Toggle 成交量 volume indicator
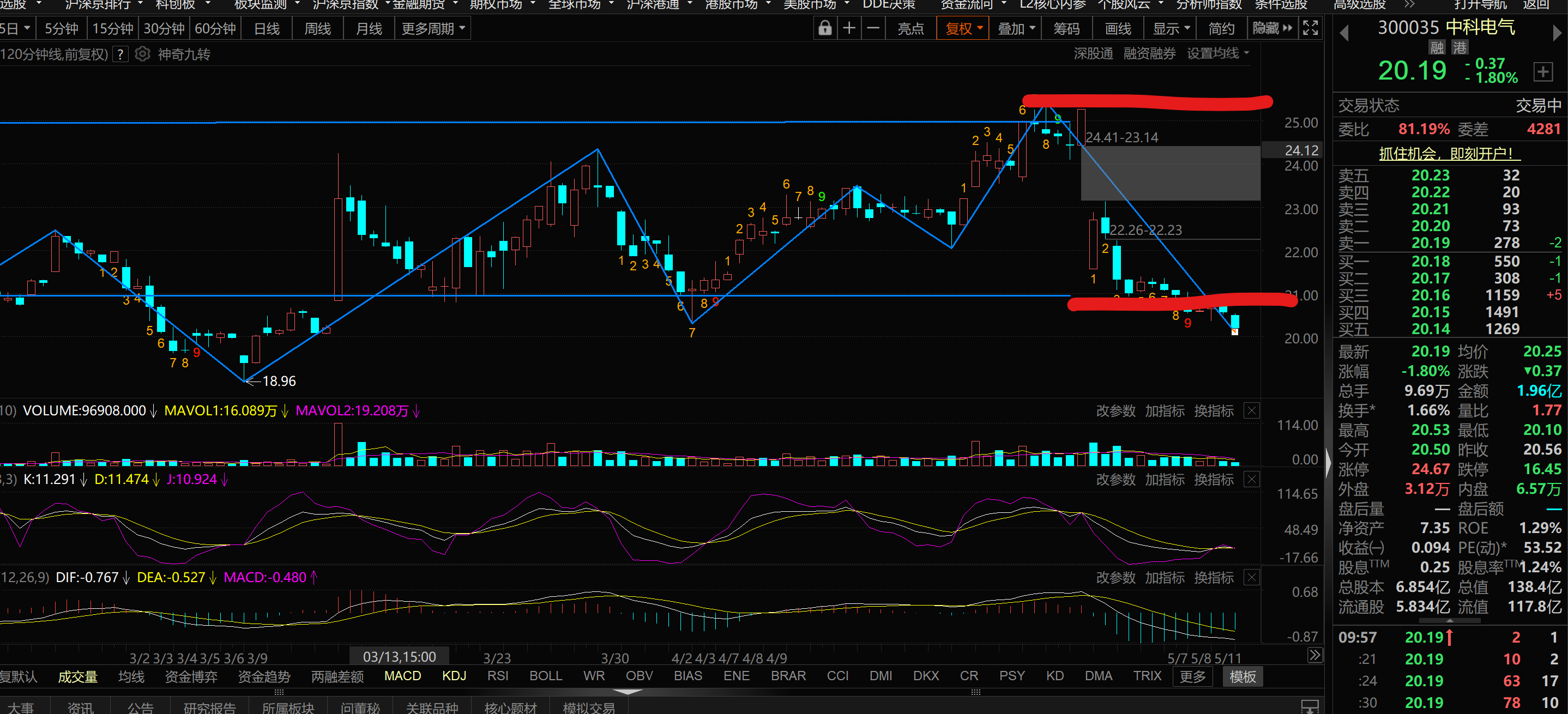This screenshot has width=1568, height=714. [77, 677]
